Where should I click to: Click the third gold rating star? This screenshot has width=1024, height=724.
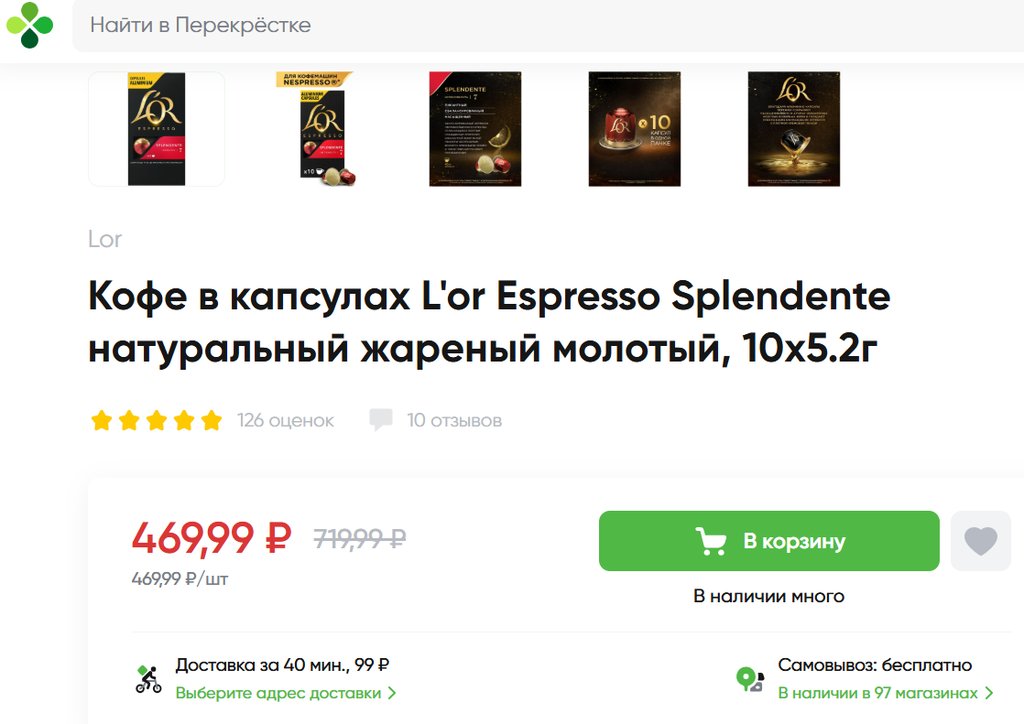(x=156, y=420)
